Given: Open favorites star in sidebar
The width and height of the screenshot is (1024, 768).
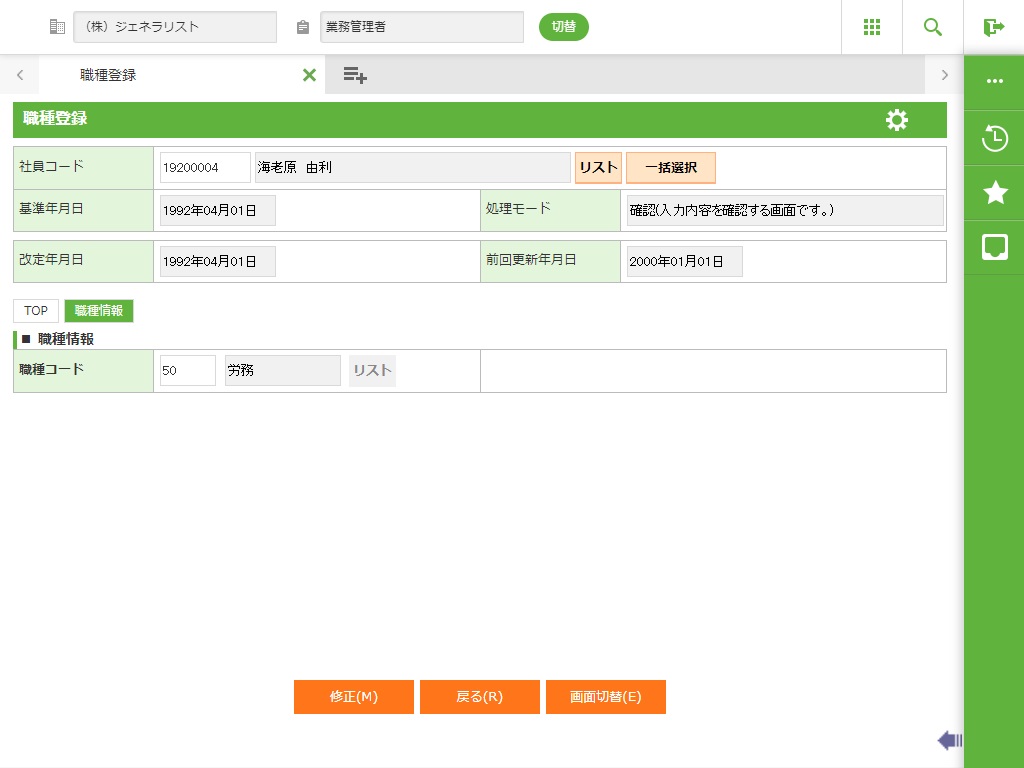Looking at the screenshot, I should 994,193.
